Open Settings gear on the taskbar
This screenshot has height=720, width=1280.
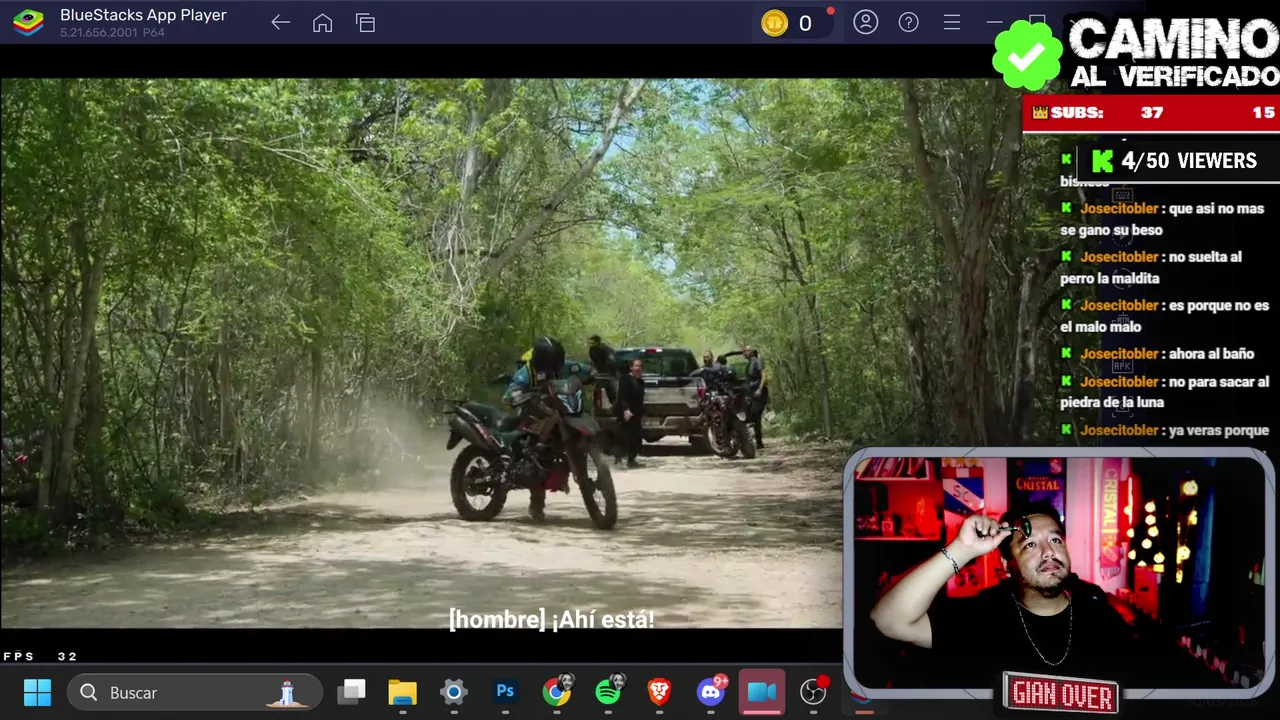(x=454, y=692)
